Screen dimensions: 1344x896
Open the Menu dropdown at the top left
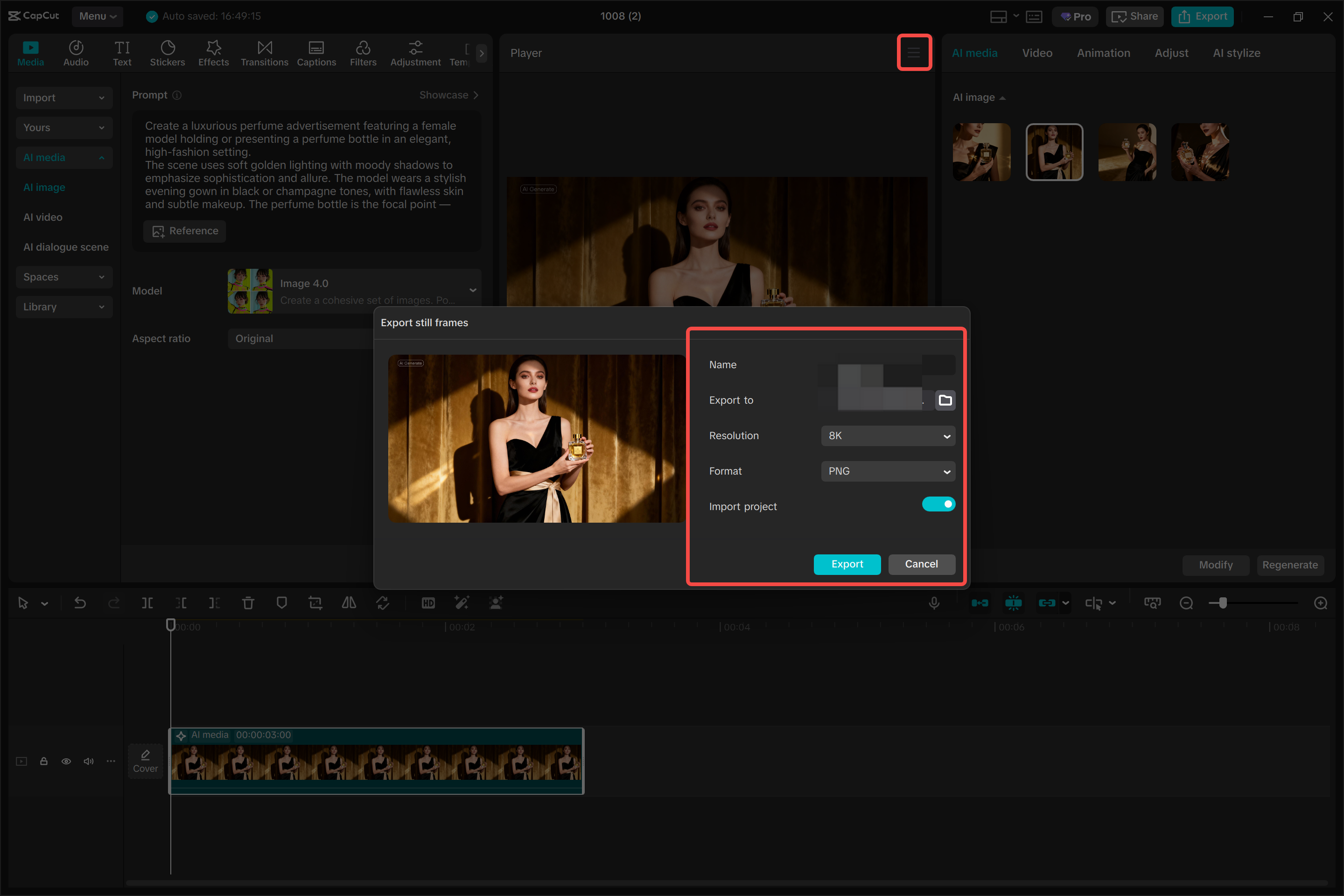[x=97, y=16]
